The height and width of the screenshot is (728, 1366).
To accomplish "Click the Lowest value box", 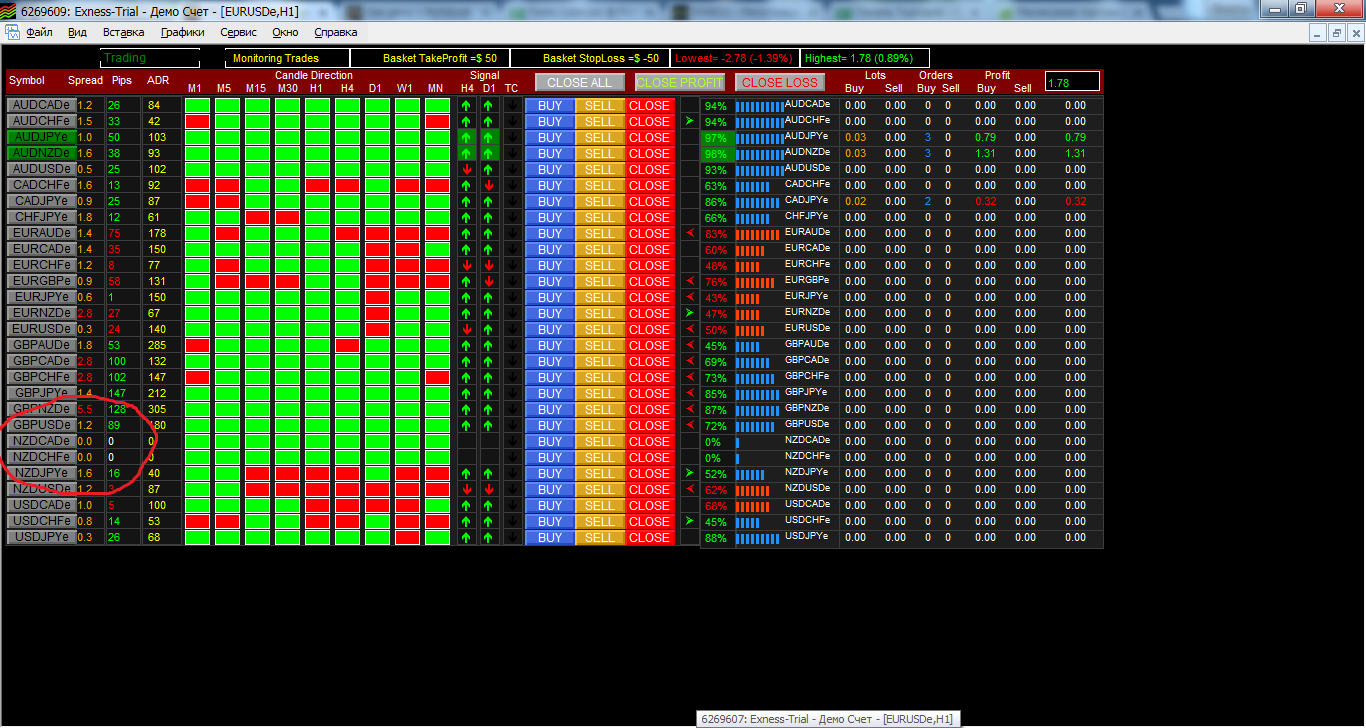I will tap(735, 58).
